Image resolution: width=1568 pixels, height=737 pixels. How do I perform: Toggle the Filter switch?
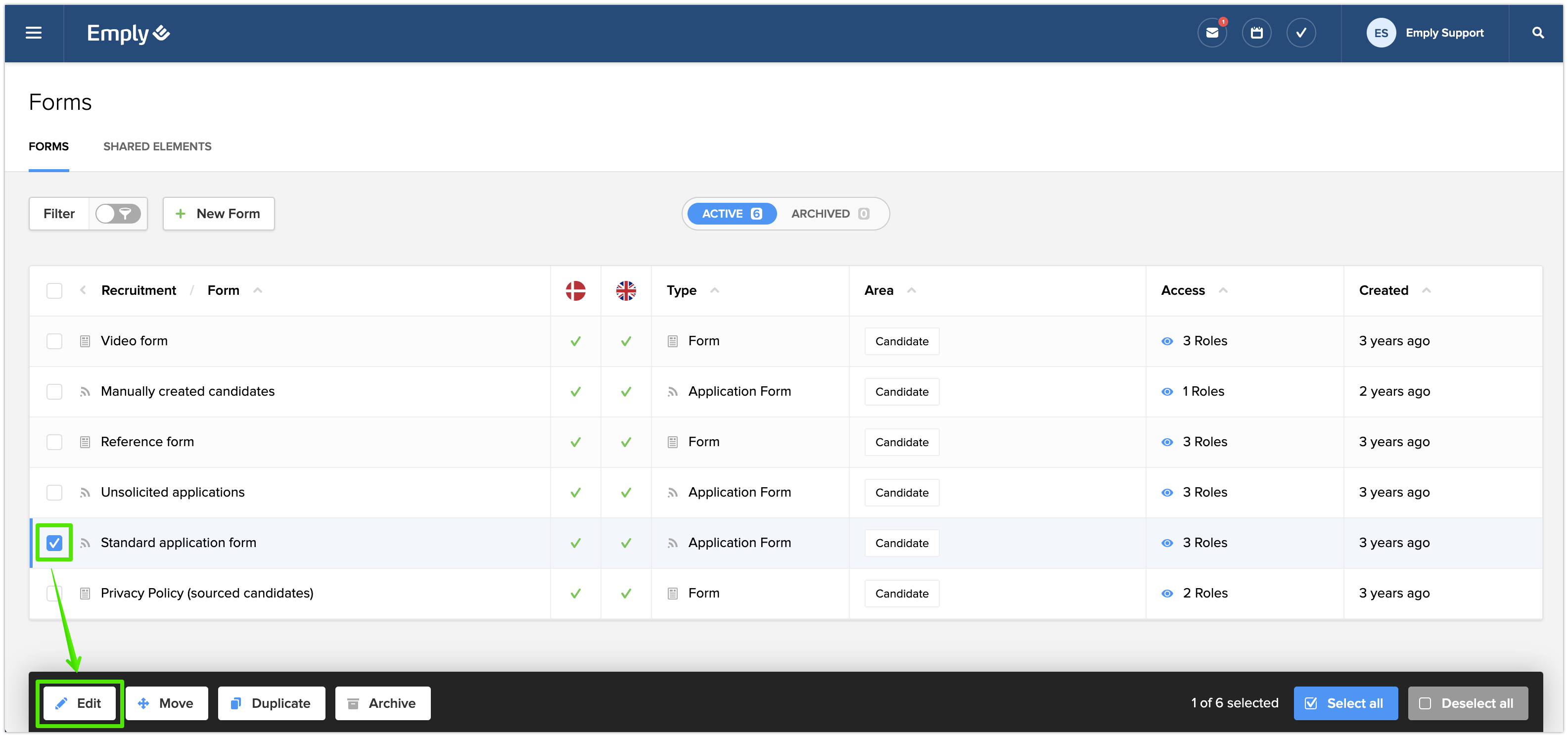[118, 214]
